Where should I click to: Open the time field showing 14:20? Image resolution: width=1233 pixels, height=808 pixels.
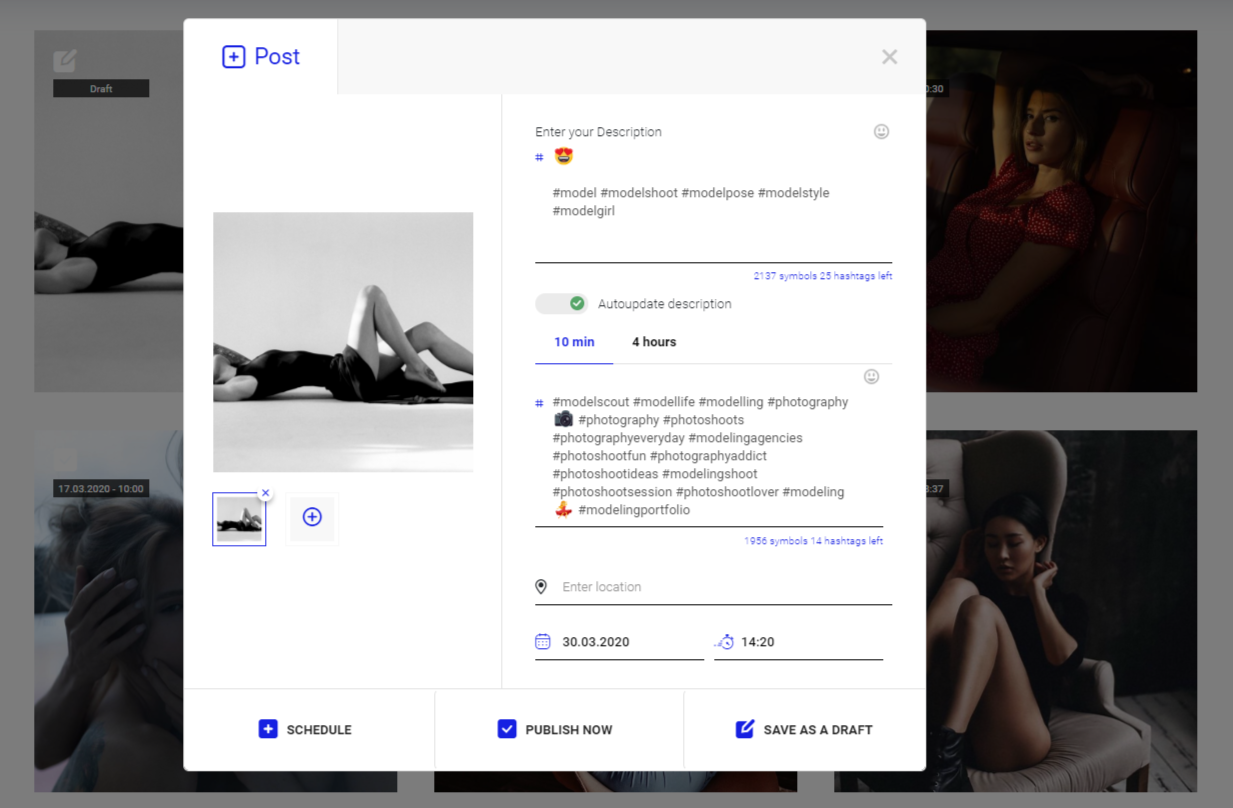[x=798, y=642]
